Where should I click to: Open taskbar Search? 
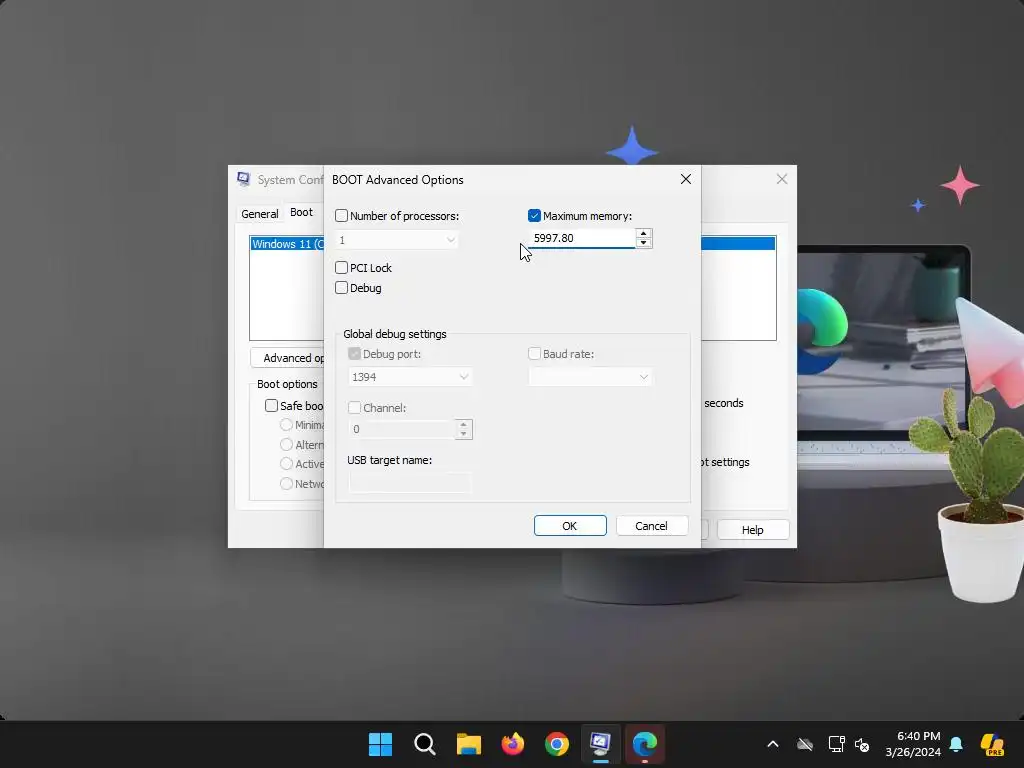pos(424,744)
